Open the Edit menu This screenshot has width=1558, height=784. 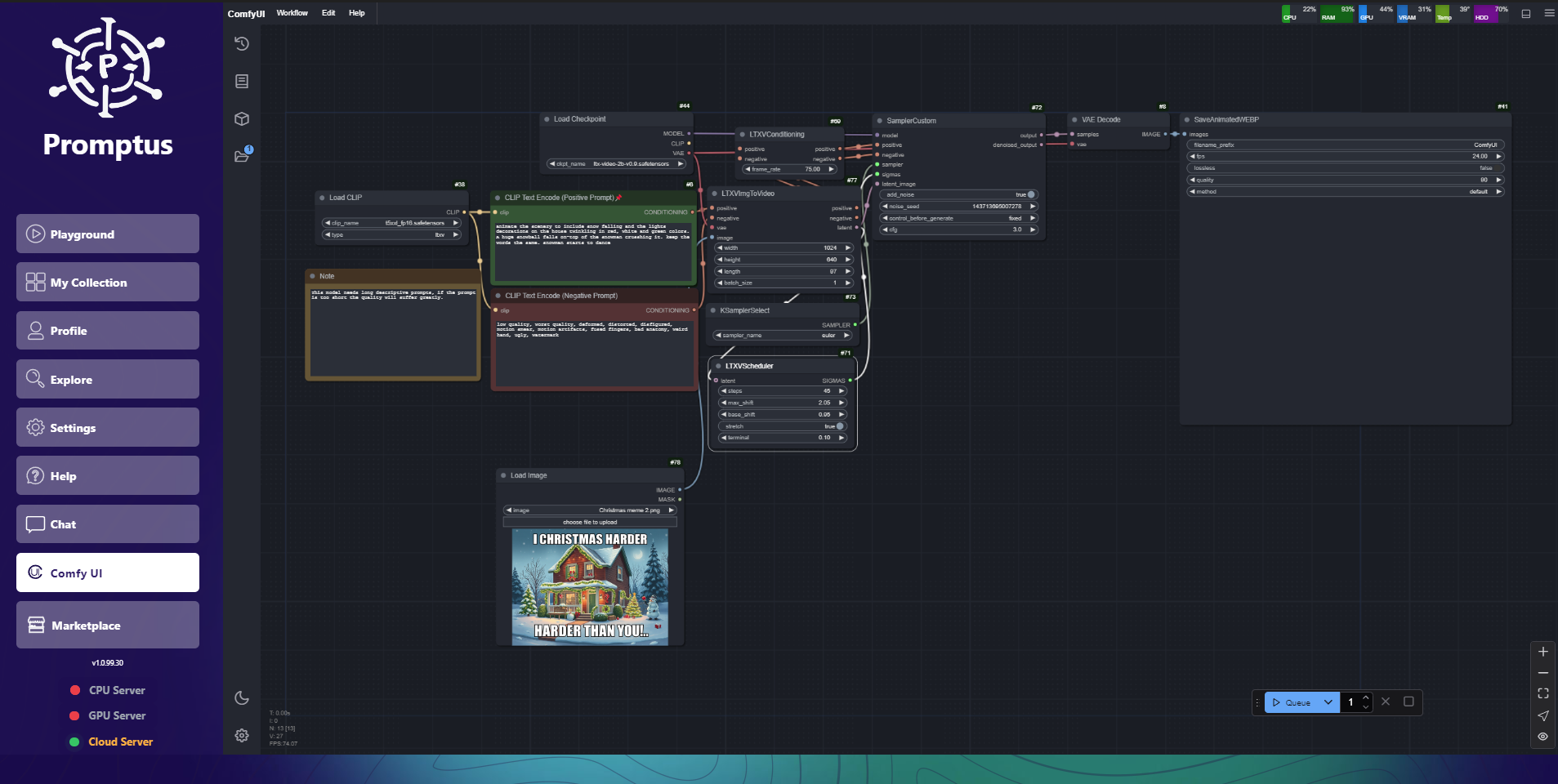tap(327, 12)
